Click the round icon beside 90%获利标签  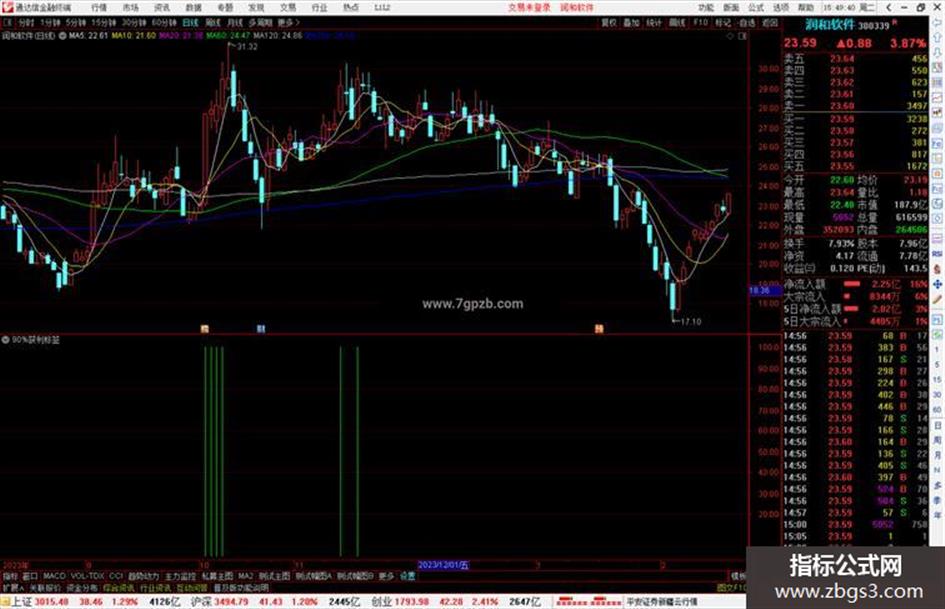[x=5, y=340]
